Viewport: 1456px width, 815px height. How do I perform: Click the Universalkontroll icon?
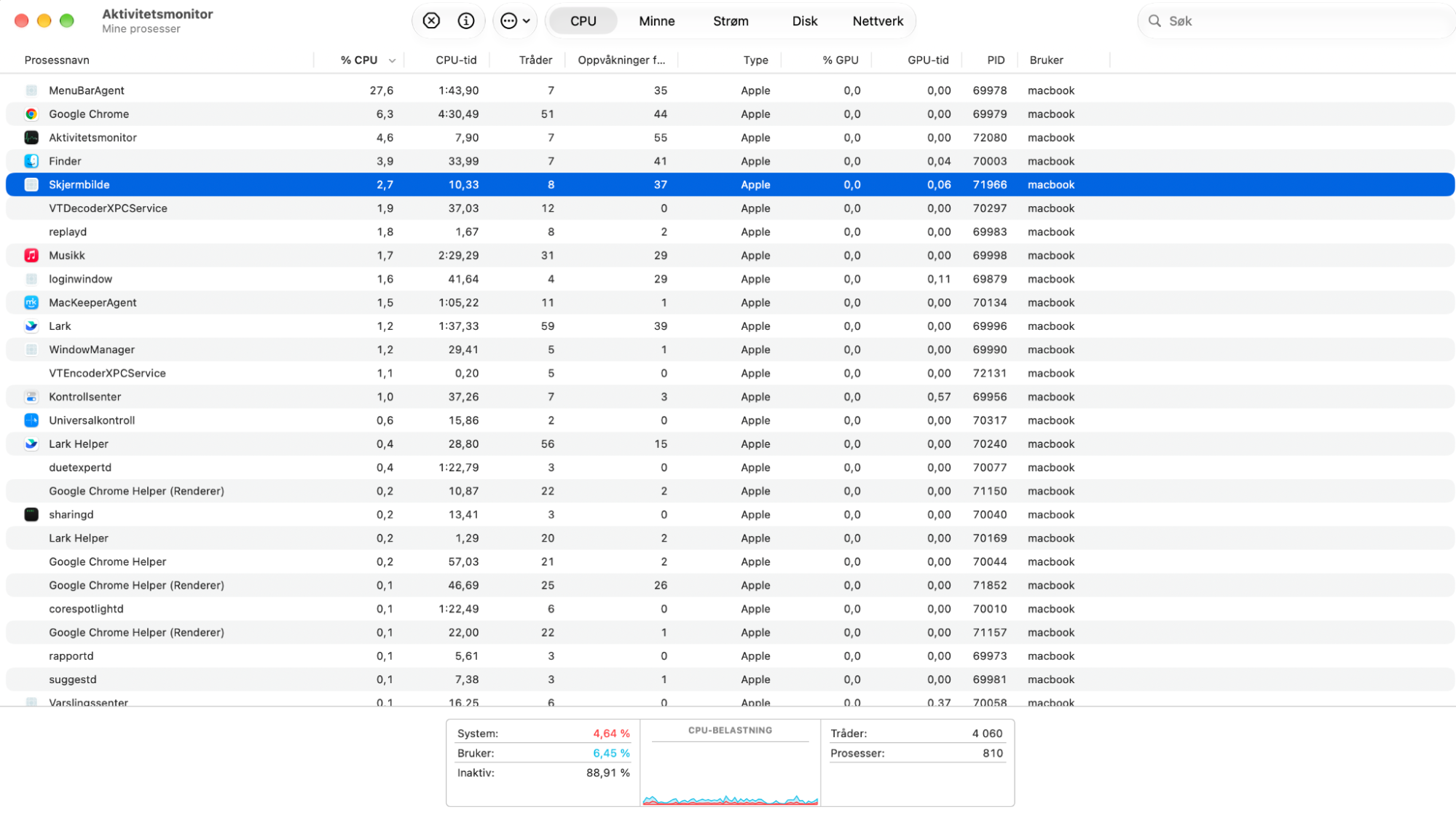click(x=31, y=420)
